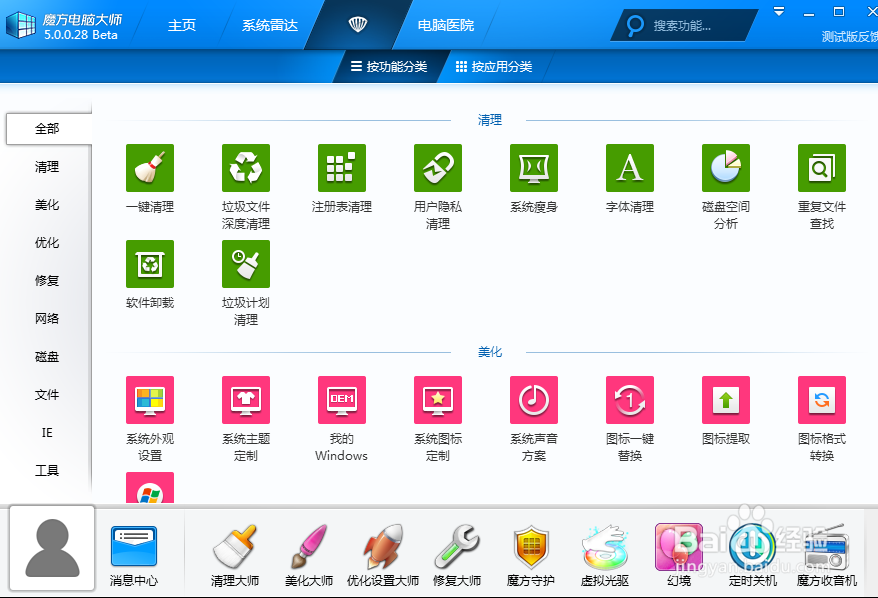Open the 字体清理 font cleaner
This screenshot has width=878, height=598.
click(x=629, y=167)
